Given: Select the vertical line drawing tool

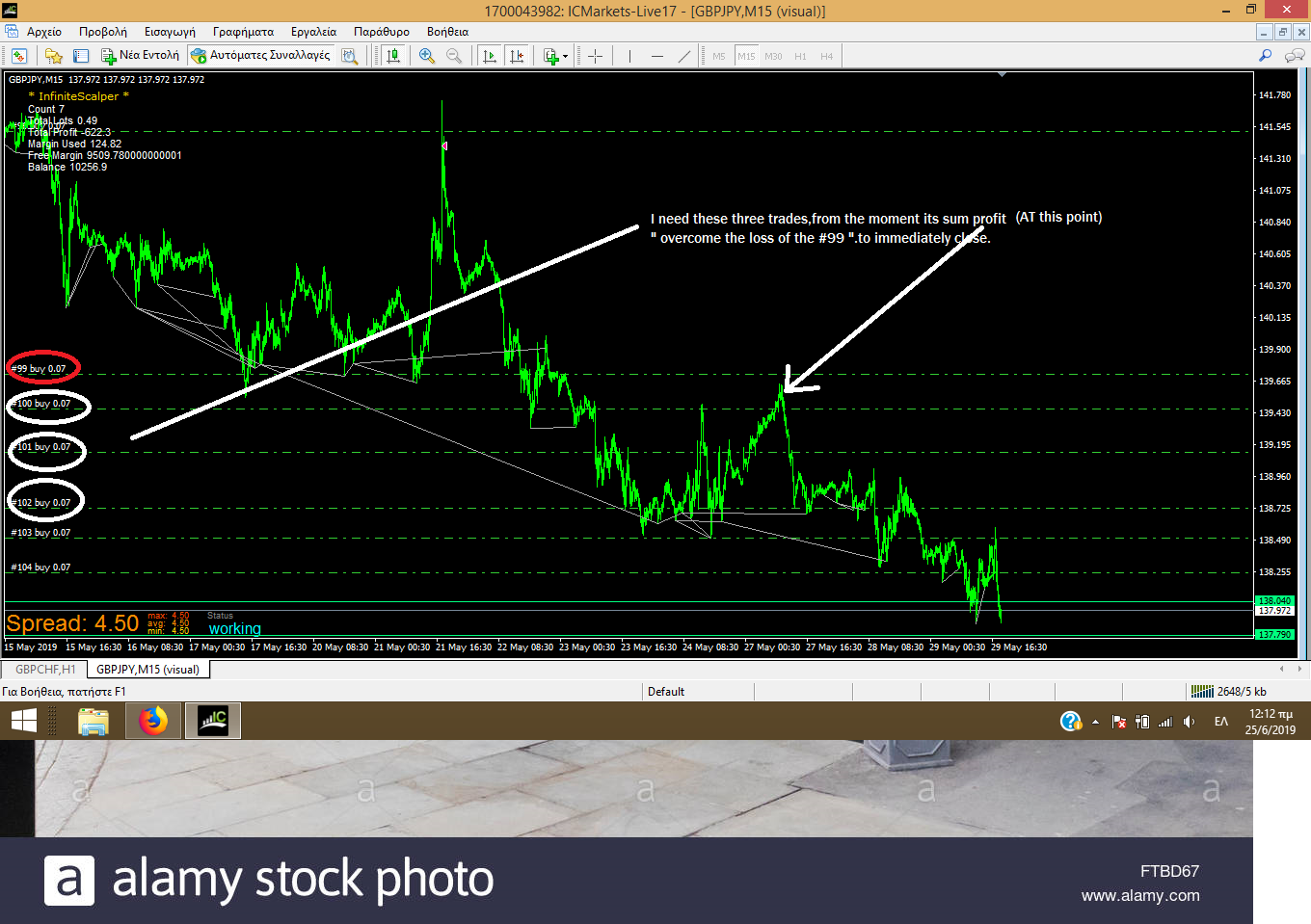Looking at the screenshot, I should 629,56.
